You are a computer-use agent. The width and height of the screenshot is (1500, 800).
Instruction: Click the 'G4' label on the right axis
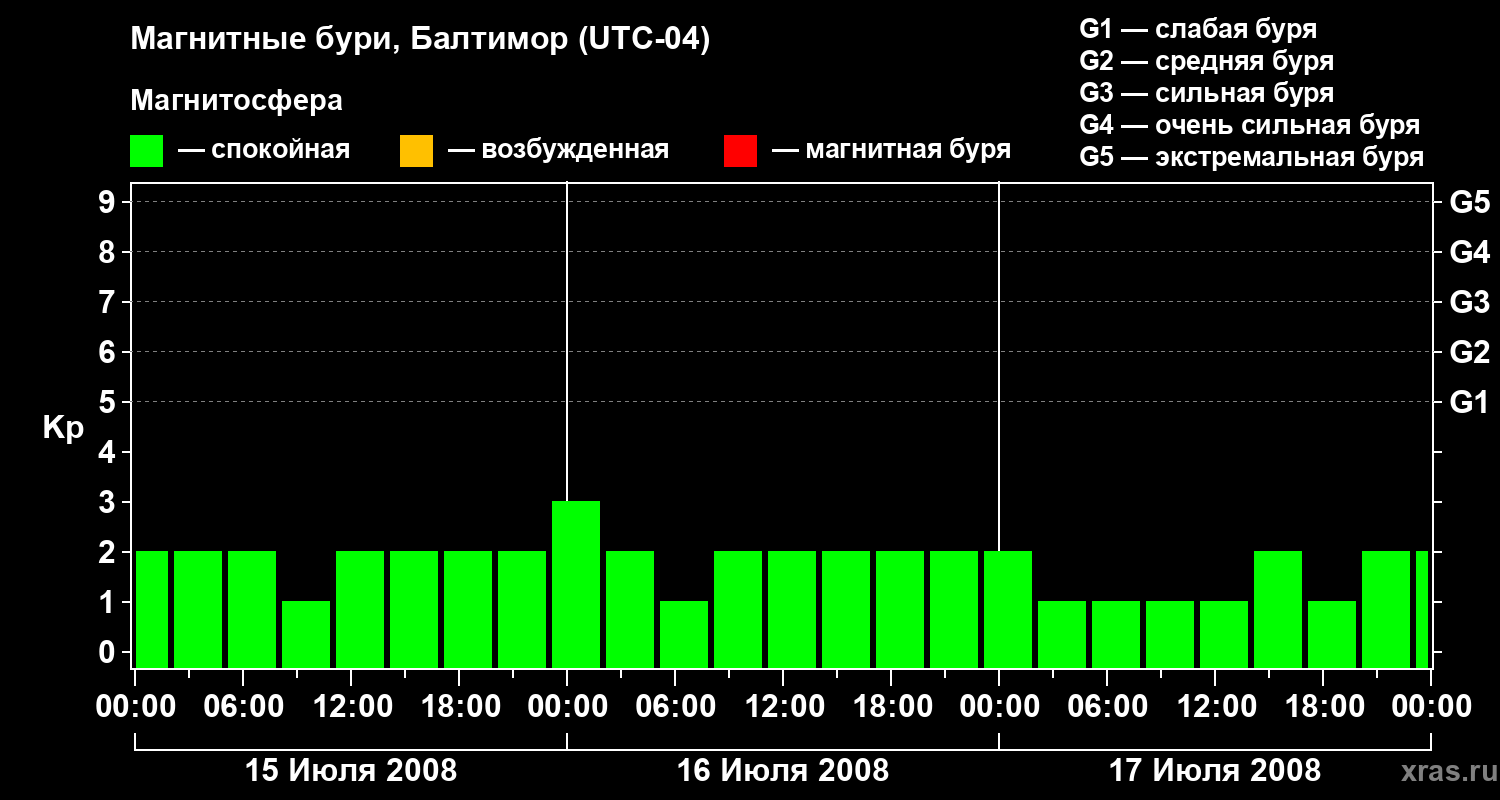pos(1469,252)
